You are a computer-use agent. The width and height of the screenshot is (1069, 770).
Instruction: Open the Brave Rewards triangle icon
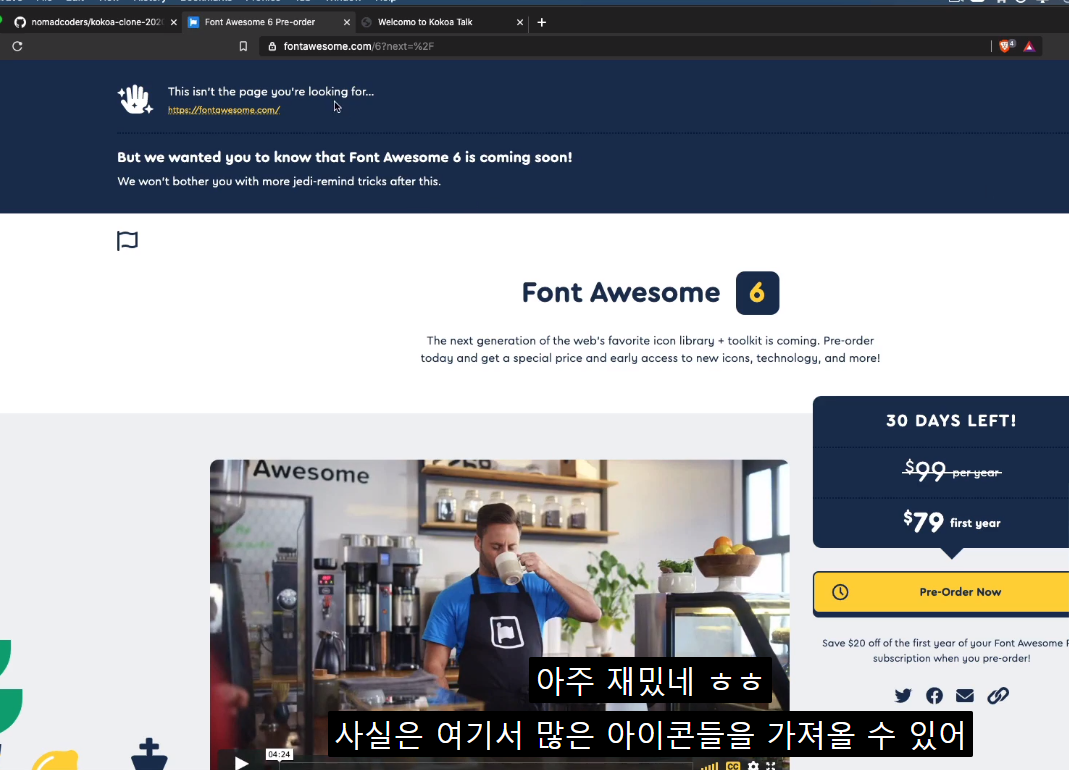click(x=1029, y=46)
